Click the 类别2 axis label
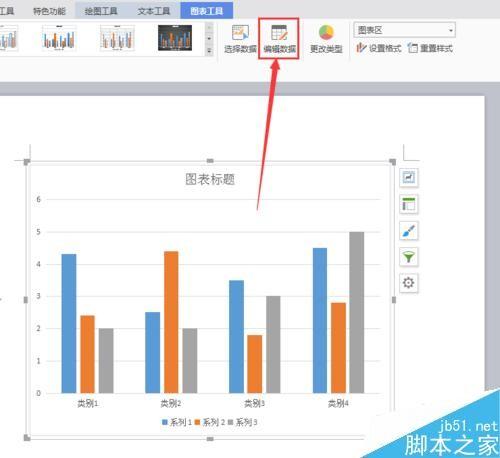The height and width of the screenshot is (458, 500). tap(171, 403)
